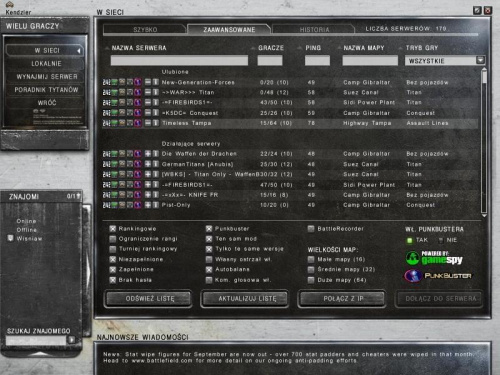Open the Tryb Gry WSZYSTKIE dropdown
The height and width of the screenshot is (375, 500).
[x=480, y=60]
